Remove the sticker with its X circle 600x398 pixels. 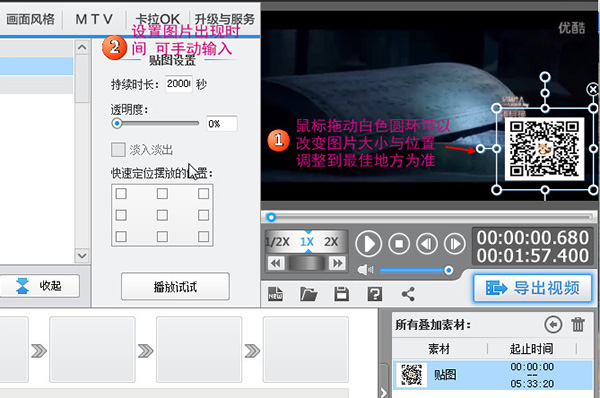point(592,90)
